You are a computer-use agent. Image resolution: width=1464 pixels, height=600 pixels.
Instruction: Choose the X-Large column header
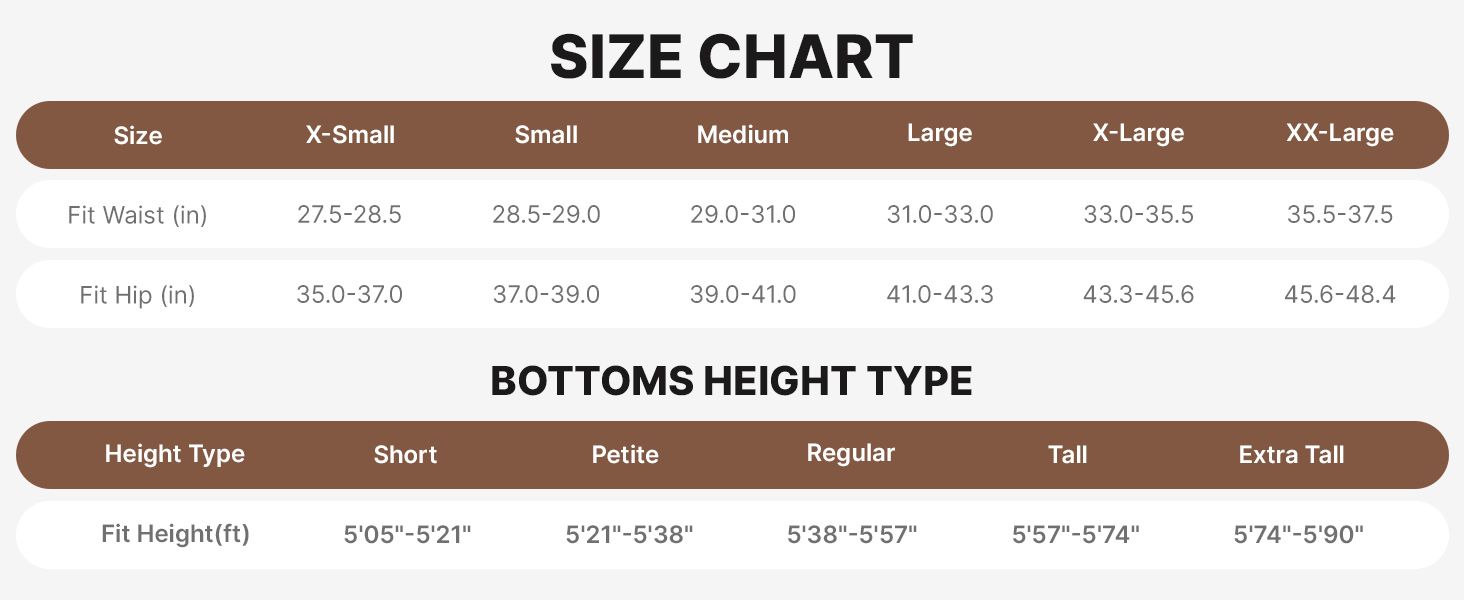(x=1138, y=133)
